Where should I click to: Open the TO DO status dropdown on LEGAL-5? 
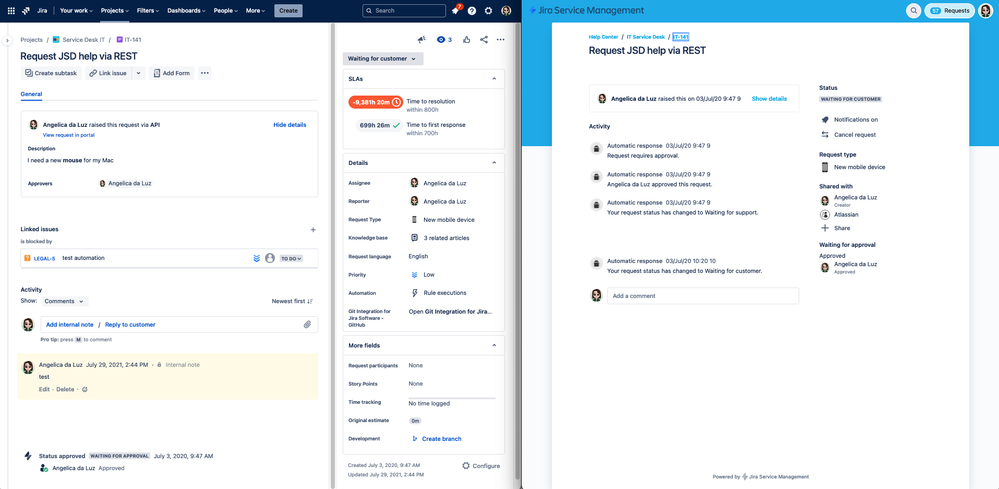(x=292, y=259)
